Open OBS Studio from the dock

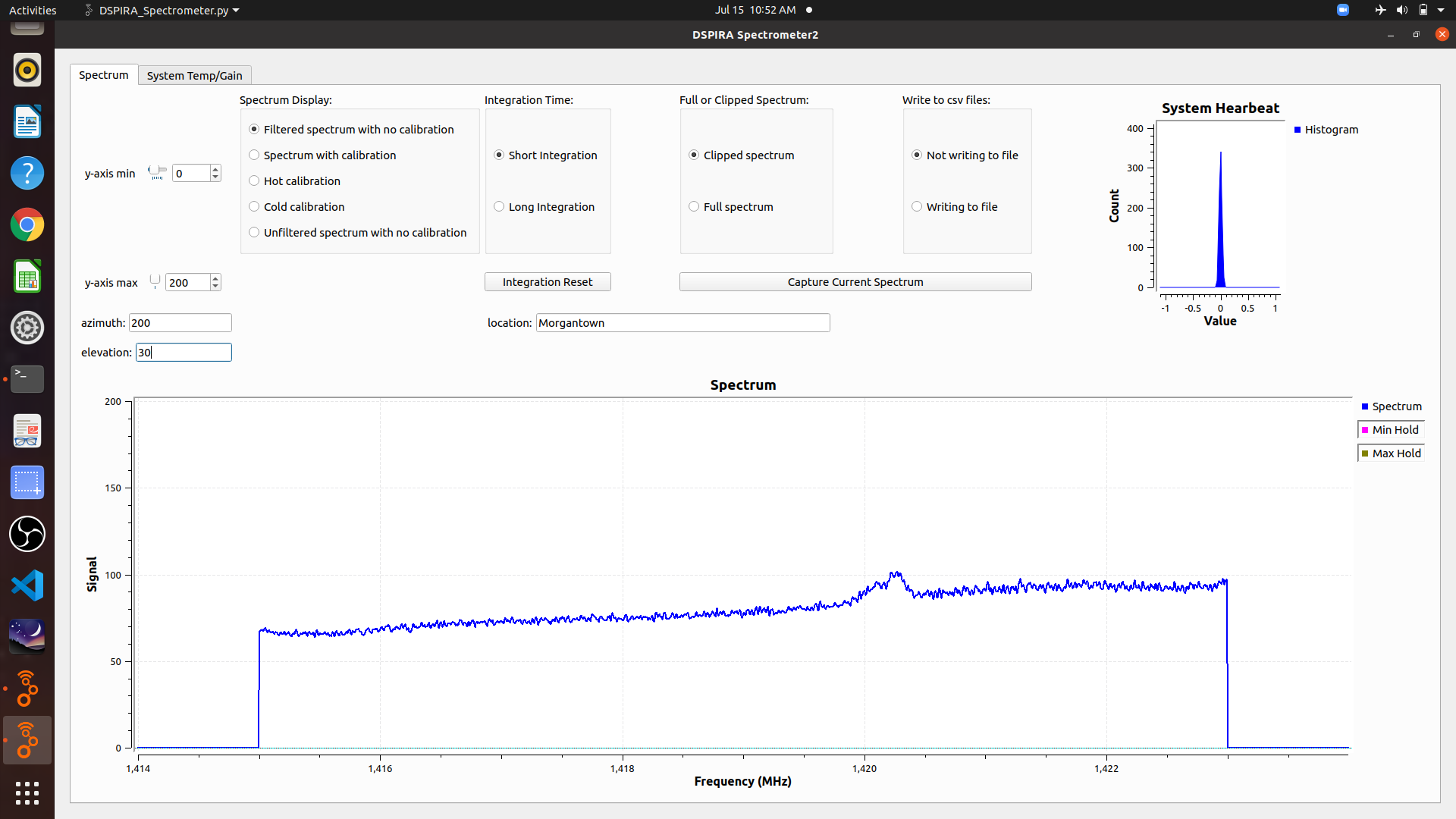tap(27, 535)
